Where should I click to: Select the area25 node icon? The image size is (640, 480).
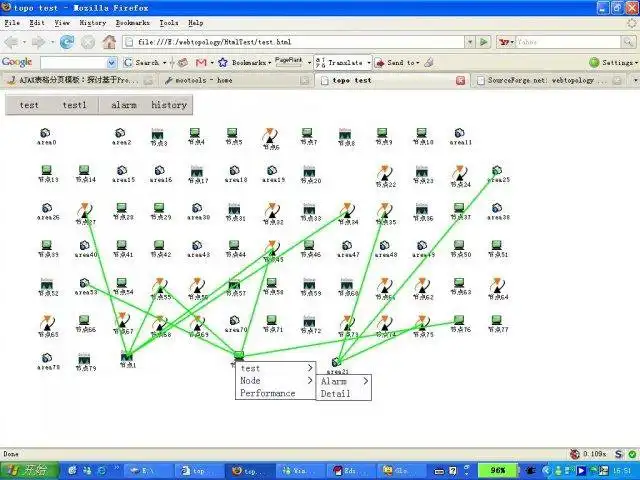click(x=497, y=171)
